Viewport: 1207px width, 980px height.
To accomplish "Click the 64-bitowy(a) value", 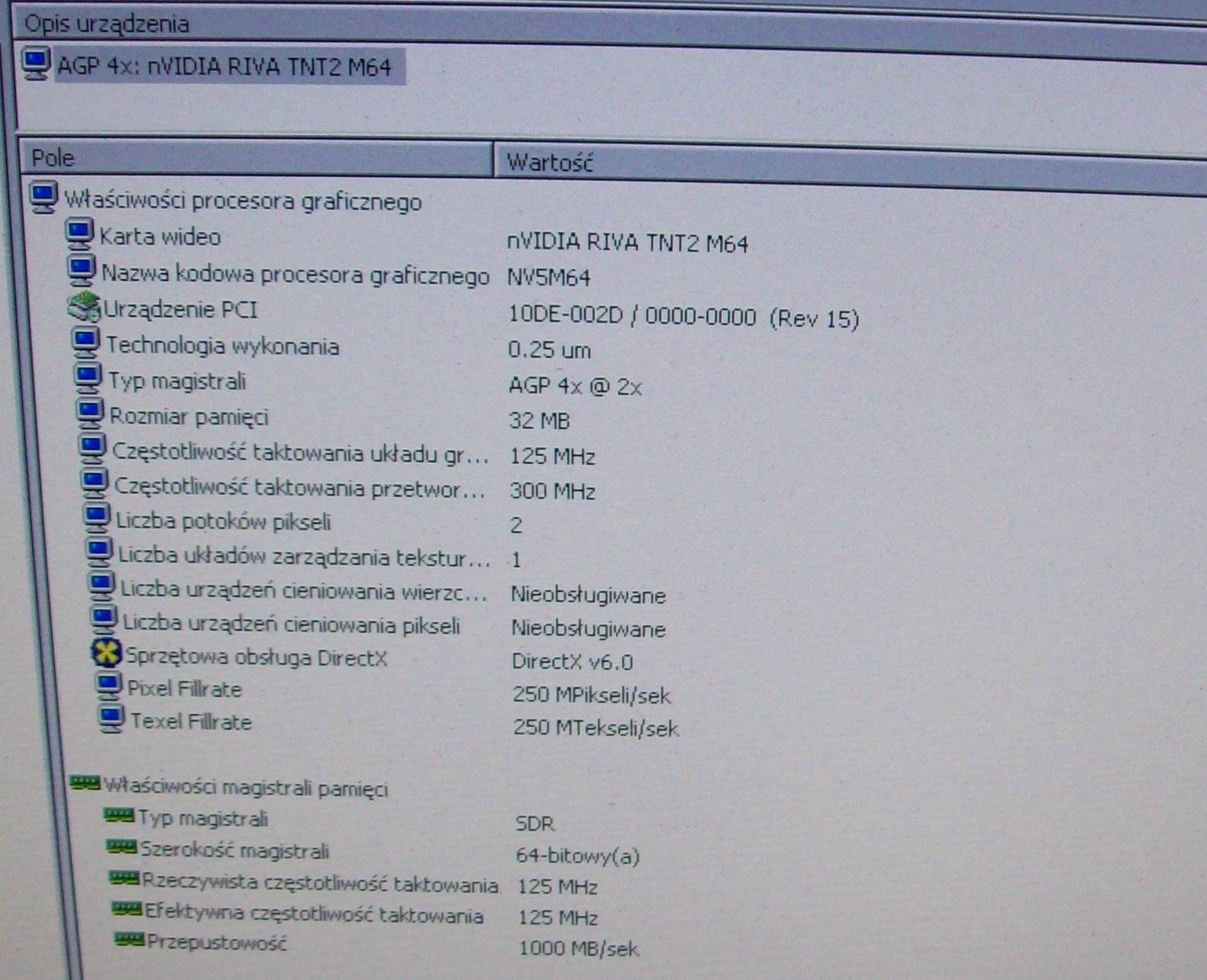I will tap(578, 856).
